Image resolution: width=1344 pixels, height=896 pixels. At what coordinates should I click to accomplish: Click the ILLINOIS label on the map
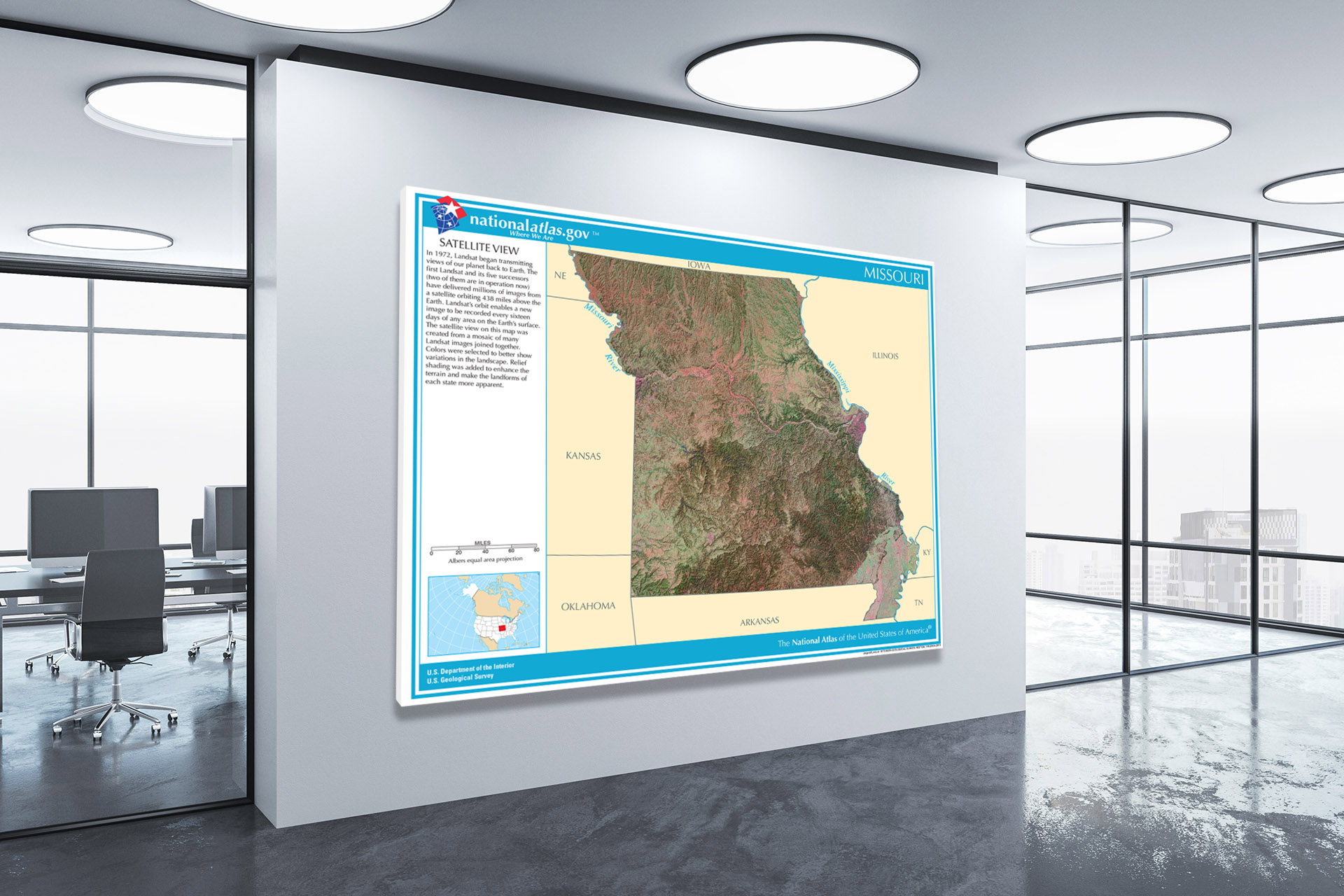pyautogui.click(x=885, y=356)
